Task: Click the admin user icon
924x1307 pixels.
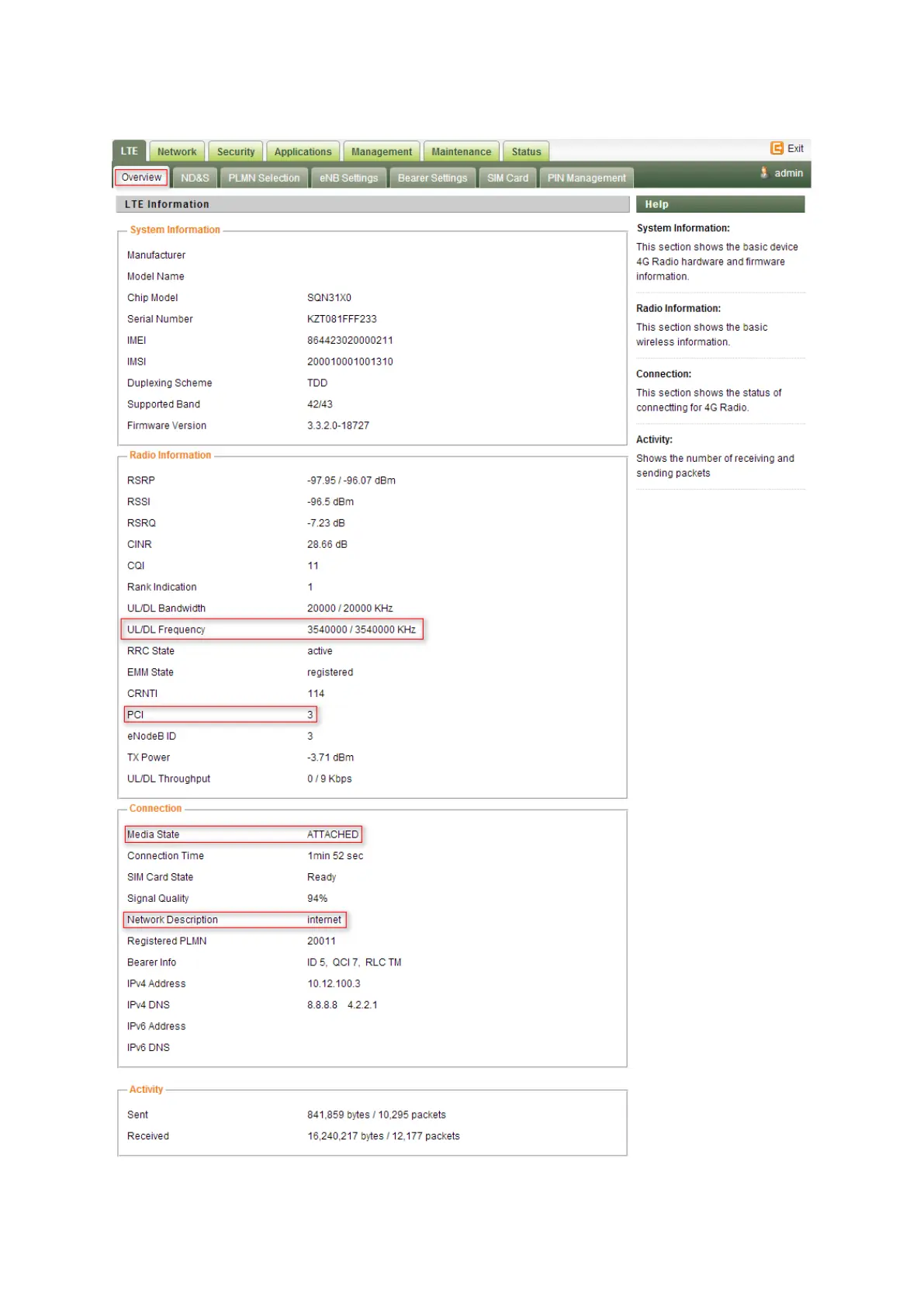Action: [764, 173]
